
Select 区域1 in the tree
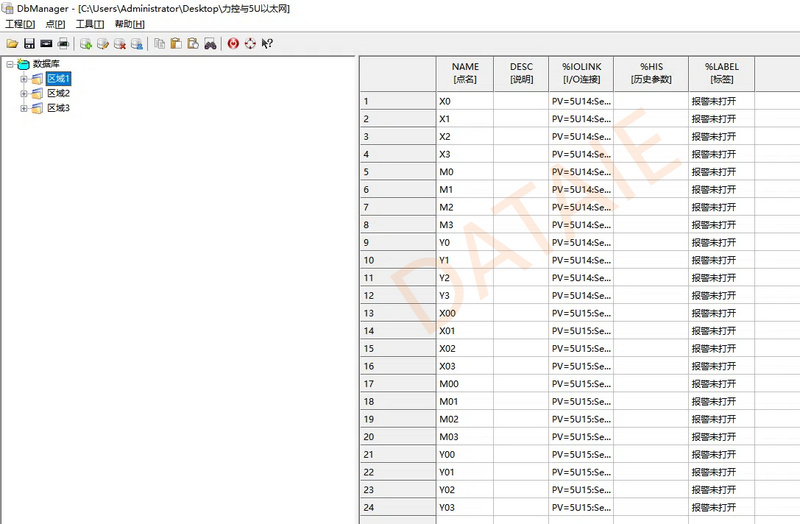pyautogui.click(x=58, y=79)
